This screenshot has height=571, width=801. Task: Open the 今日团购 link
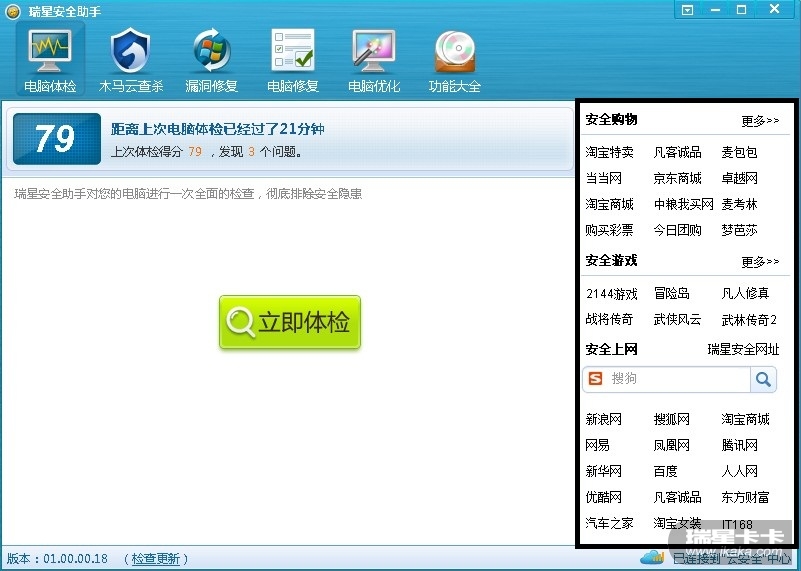(x=677, y=230)
